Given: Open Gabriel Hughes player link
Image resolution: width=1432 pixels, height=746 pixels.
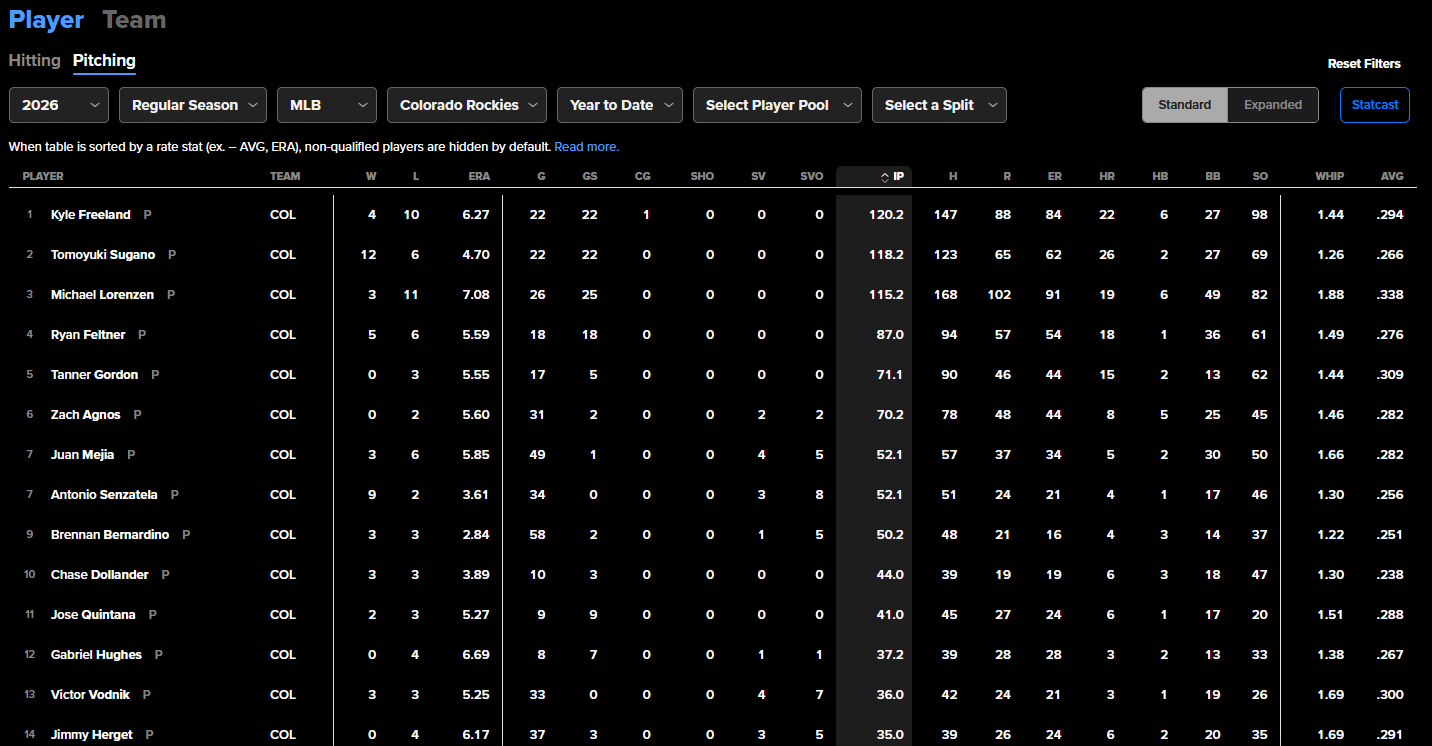Looking at the screenshot, I should [x=97, y=655].
